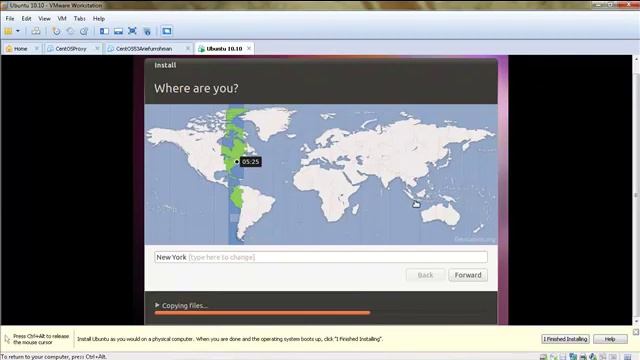
Task: Click the send Ctrl+Alt+Del toolbar icon
Action: point(36,31)
